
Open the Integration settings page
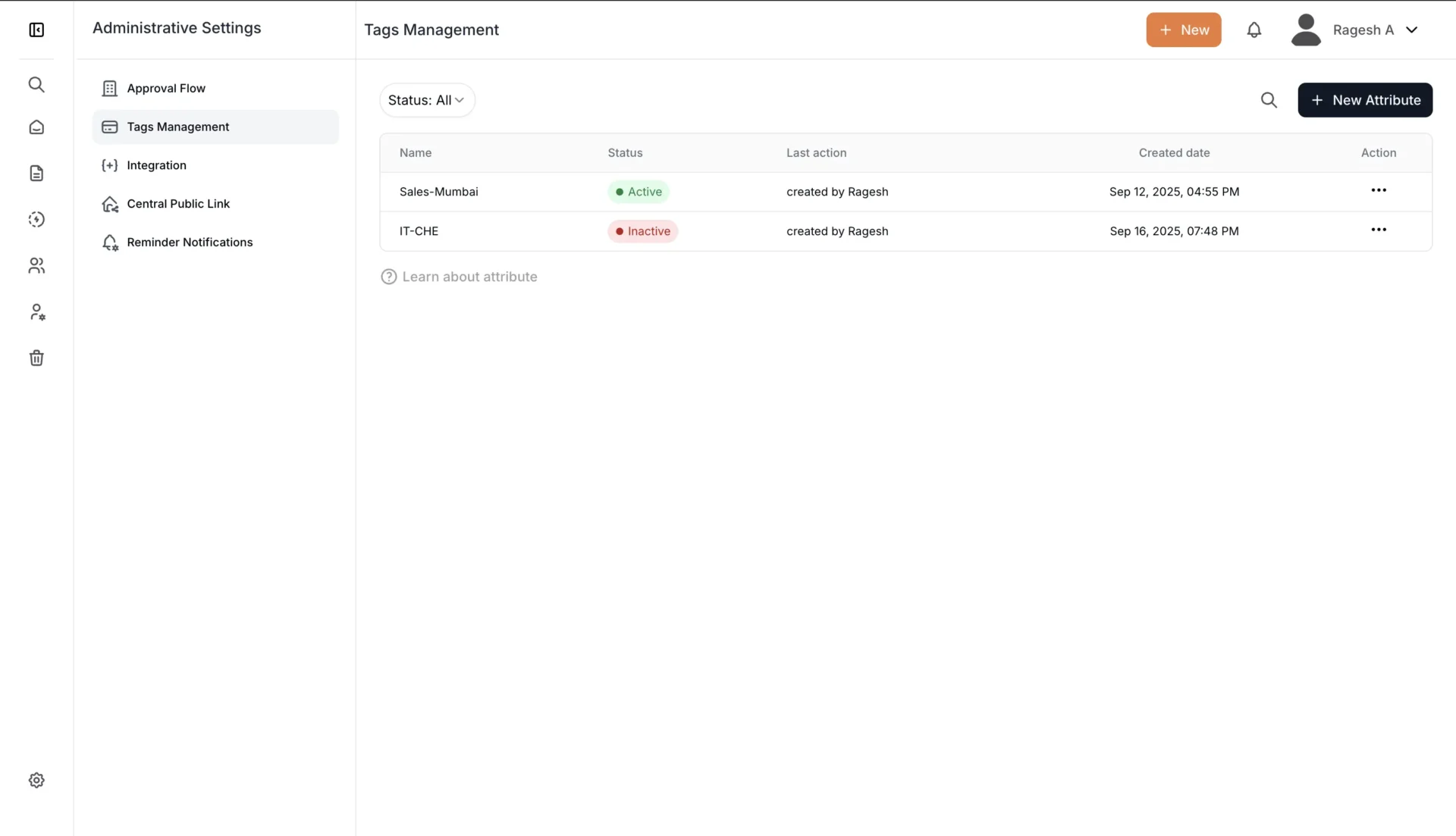click(x=157, y=165)
